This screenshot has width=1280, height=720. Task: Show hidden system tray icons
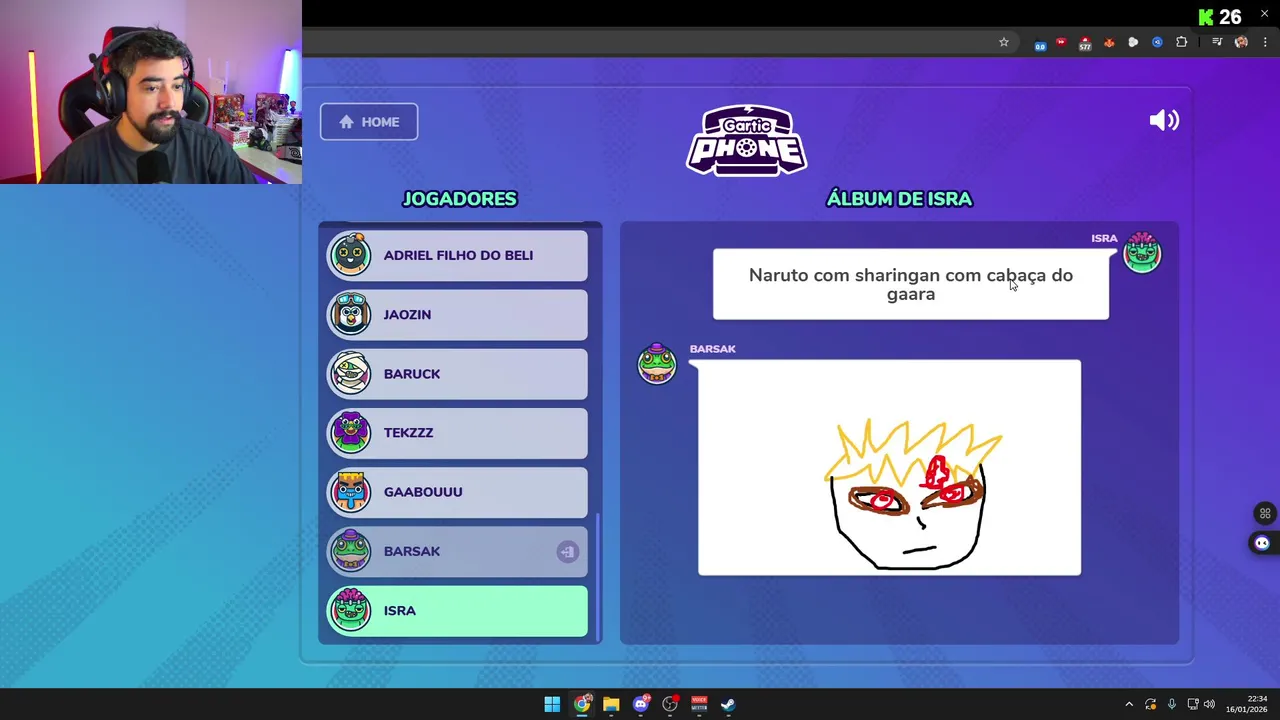1129,705
